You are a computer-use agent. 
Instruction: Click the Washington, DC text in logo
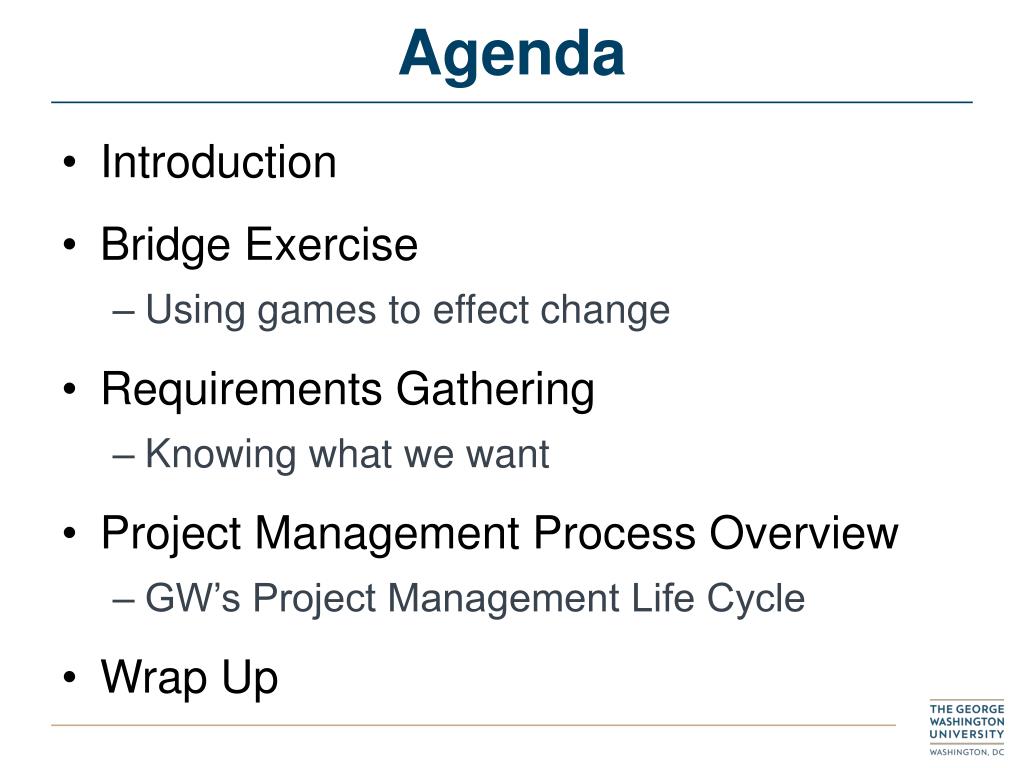click(967, 752)
